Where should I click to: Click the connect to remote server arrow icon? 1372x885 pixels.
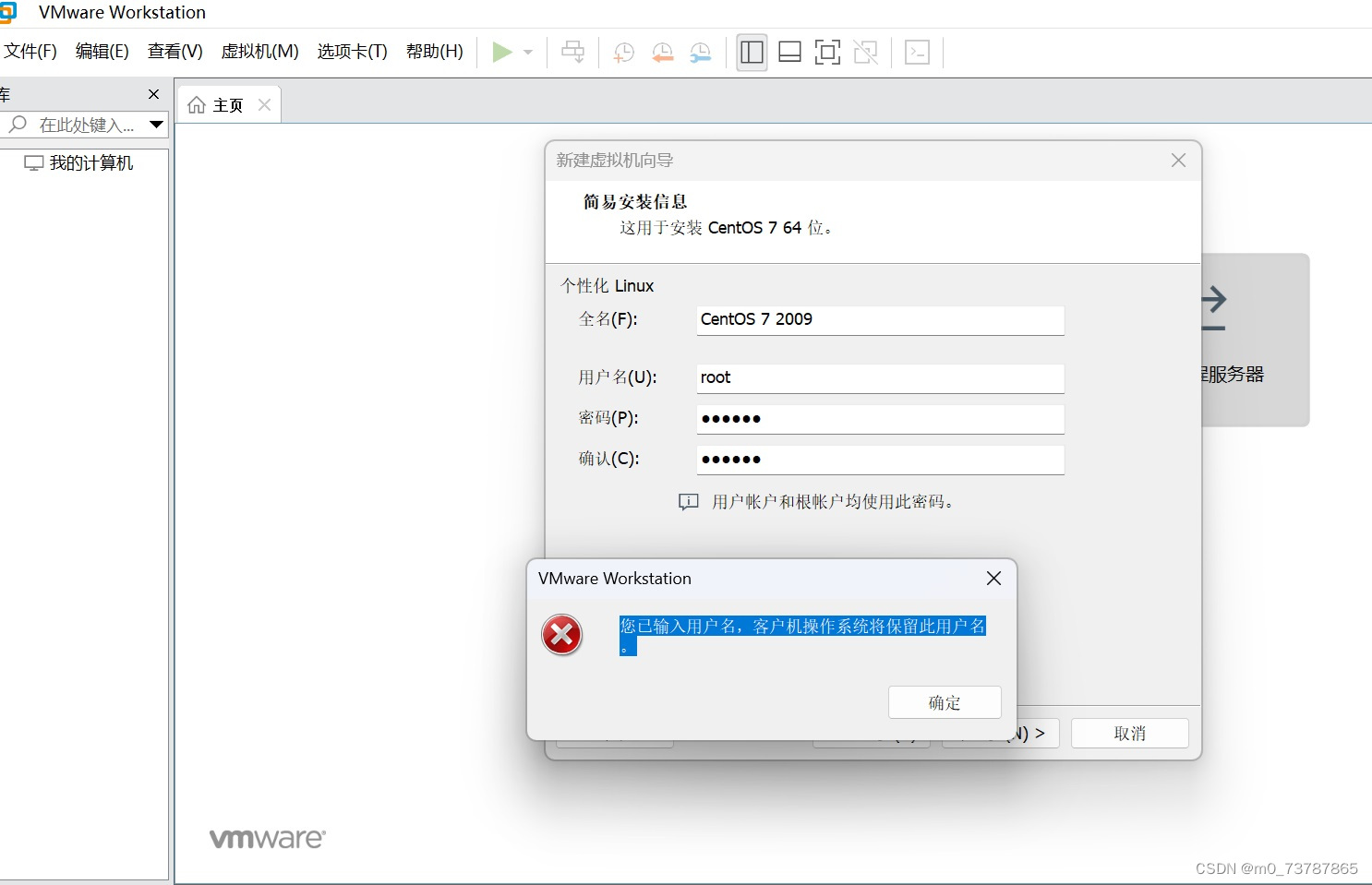click(1212, 308)
